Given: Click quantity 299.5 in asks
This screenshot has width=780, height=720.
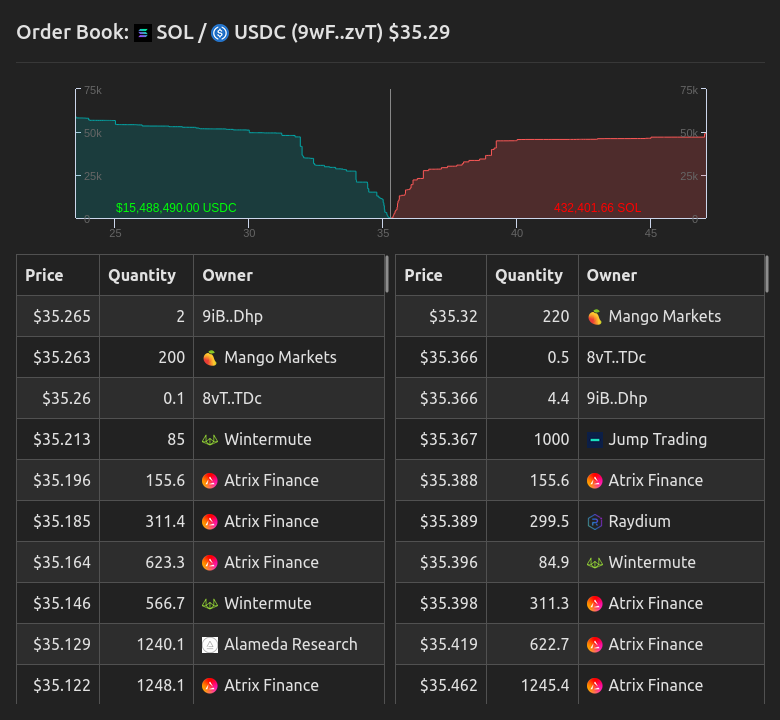Looking at the screenshot, I should coord(549,521).
